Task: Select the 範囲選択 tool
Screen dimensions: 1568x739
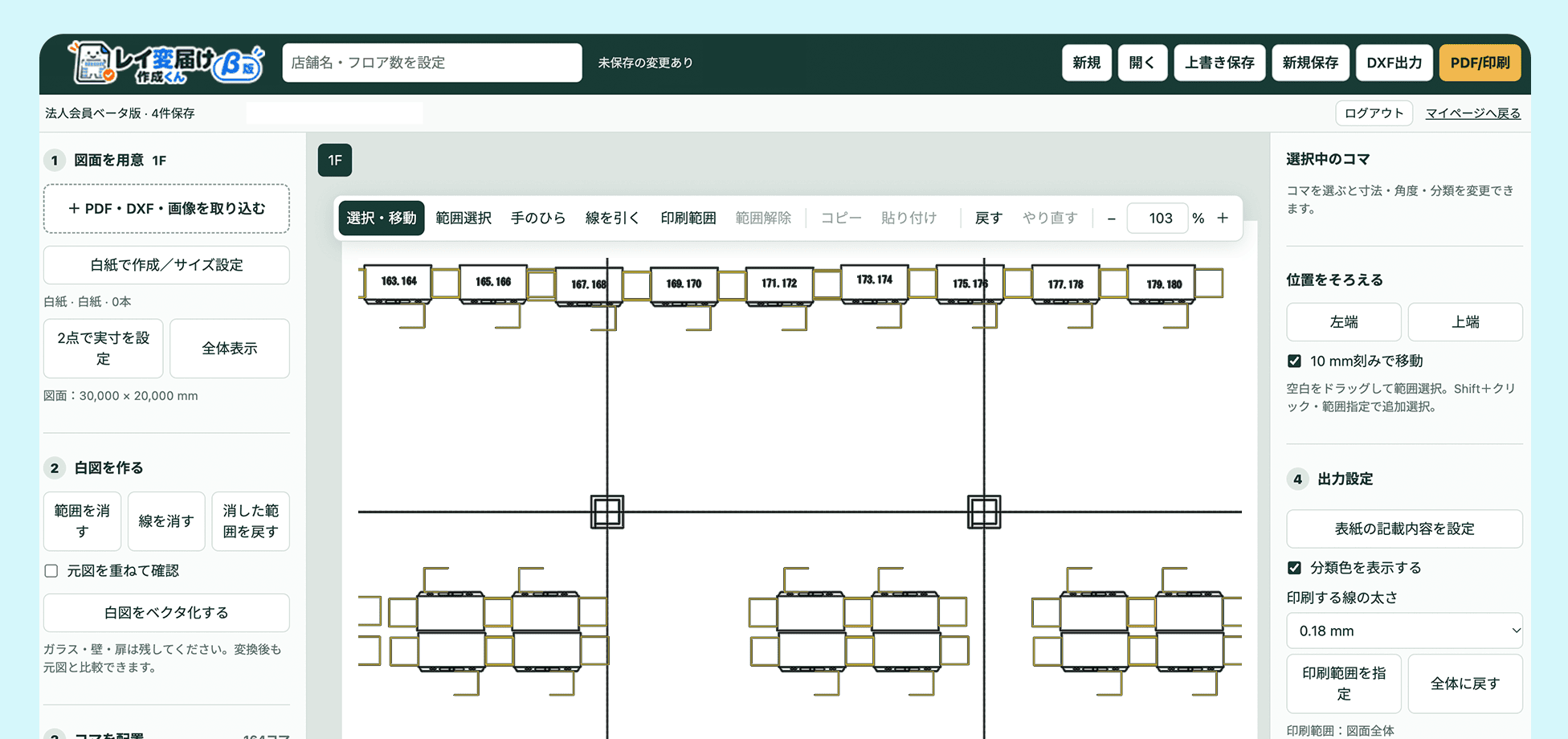Action: click(x=463, y=218)
